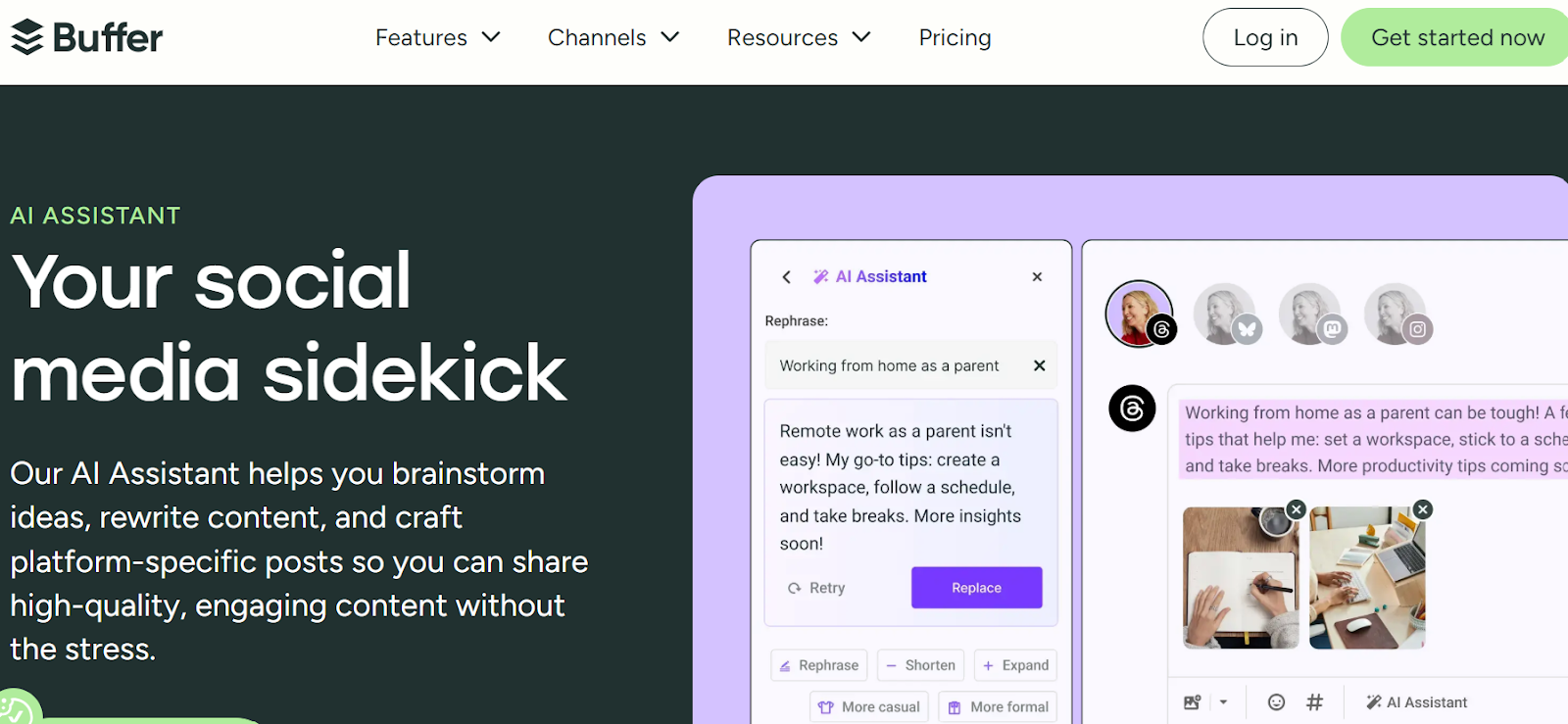This screenshot has width=1568, height=724.
Task: Open the Features menu label
Action: [421, 37]
